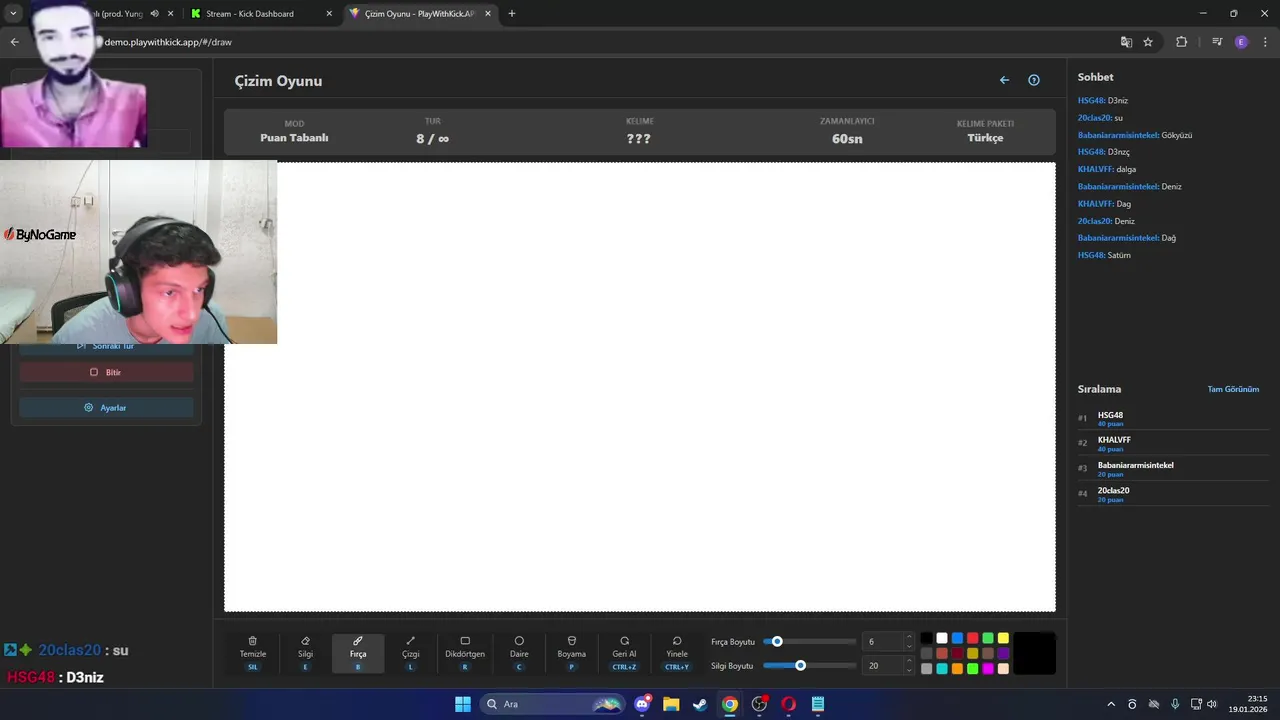Screen dimensions: 1280x720
Task: Open OBS Studio from the taskbar
Action: pyautogui.click(x=759, y=704)
